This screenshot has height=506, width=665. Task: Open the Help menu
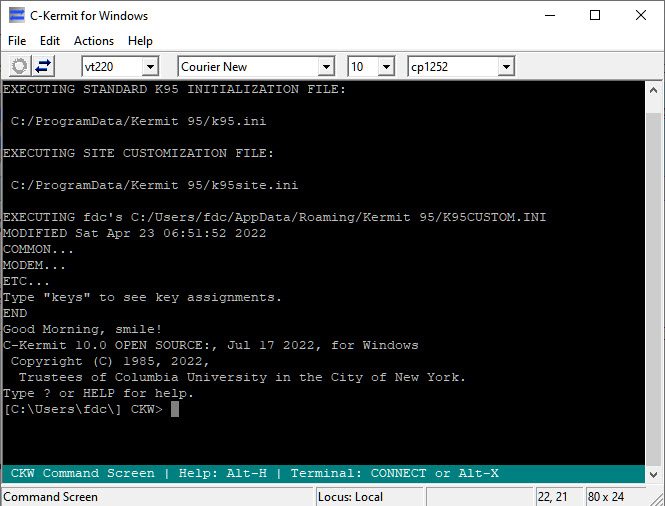click(x=140, y=41)
